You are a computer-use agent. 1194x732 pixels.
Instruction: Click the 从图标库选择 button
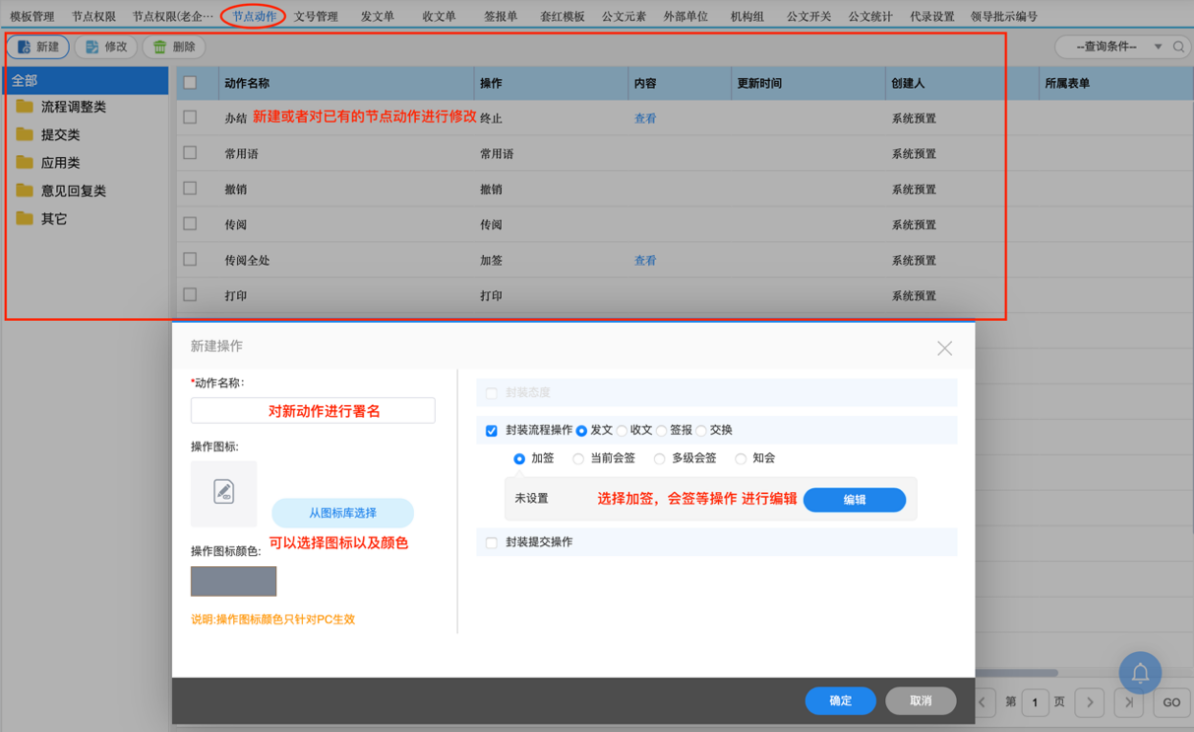[343, 512]
